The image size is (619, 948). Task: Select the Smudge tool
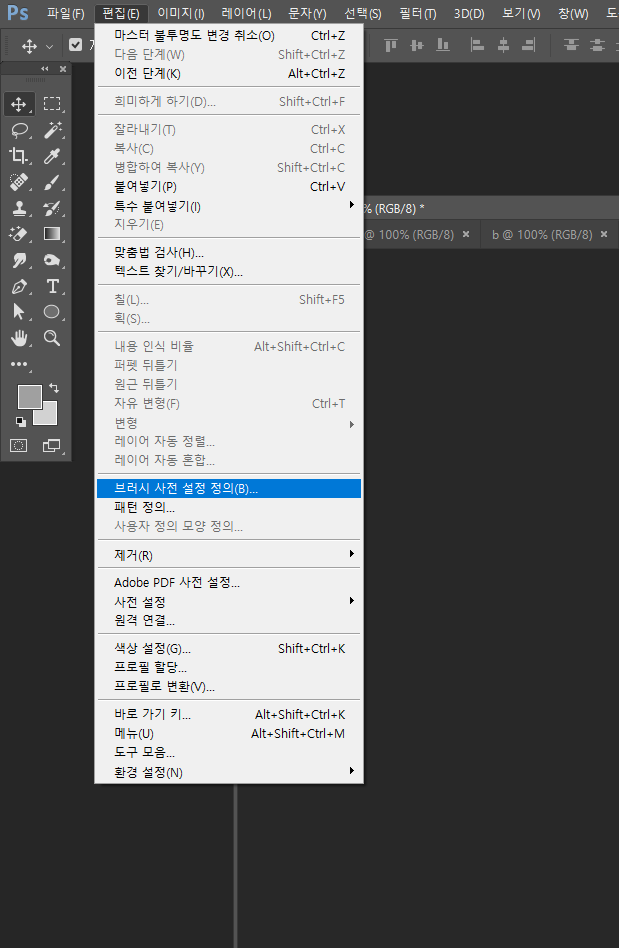(x=19, y=260)
